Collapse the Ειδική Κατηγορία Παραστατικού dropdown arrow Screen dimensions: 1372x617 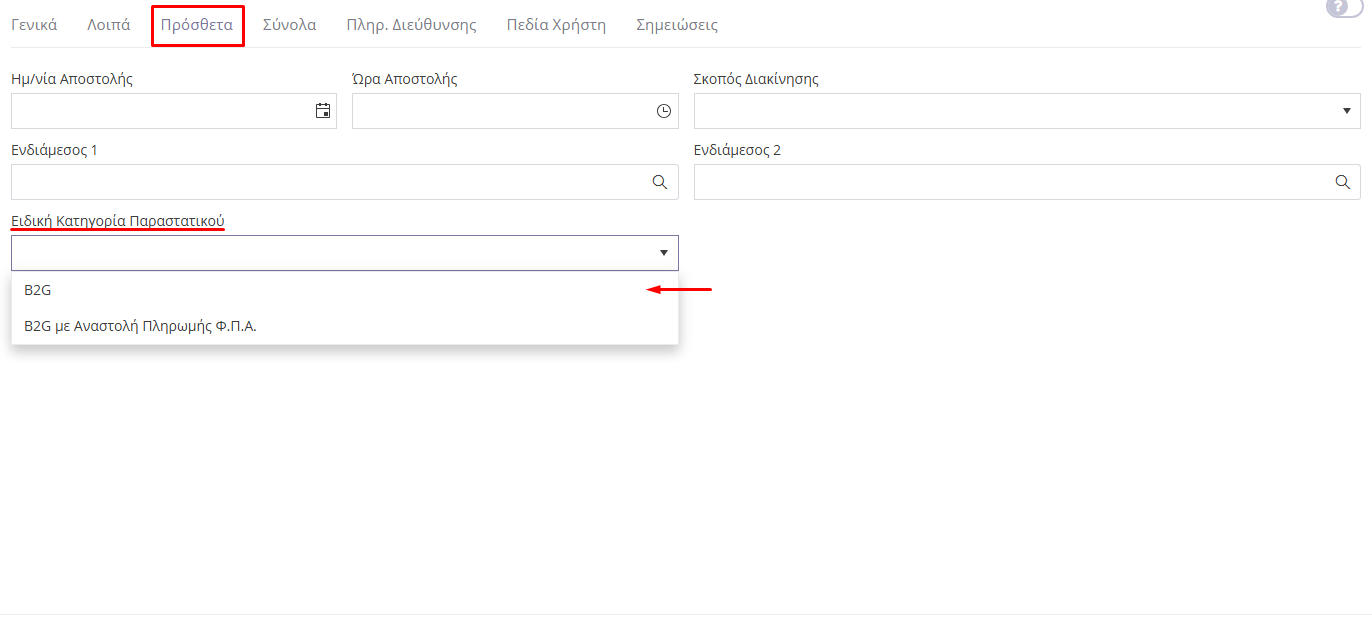(663, 253)
